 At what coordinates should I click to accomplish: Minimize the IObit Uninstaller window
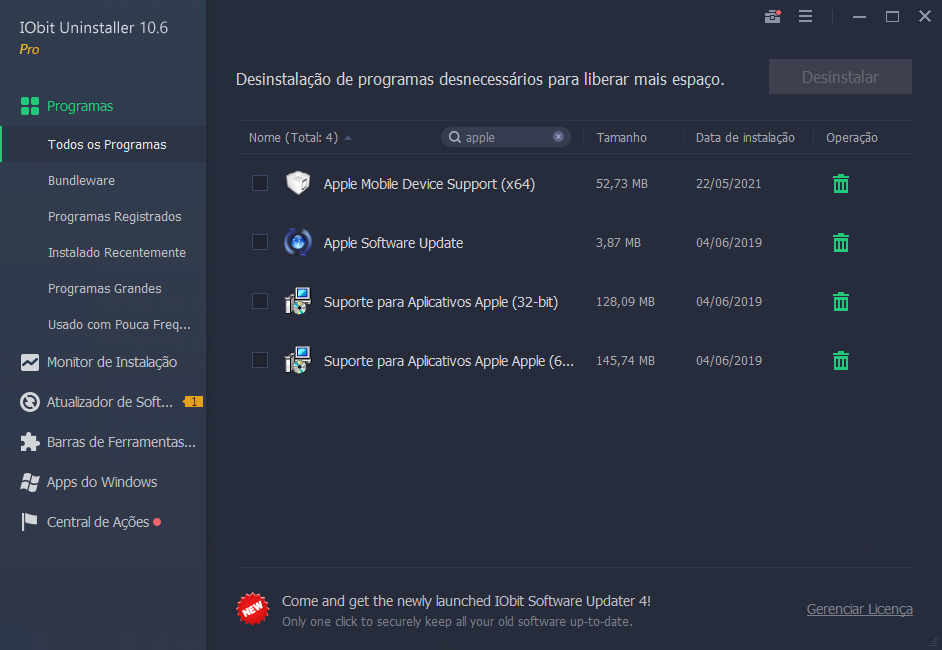point(860,16)
